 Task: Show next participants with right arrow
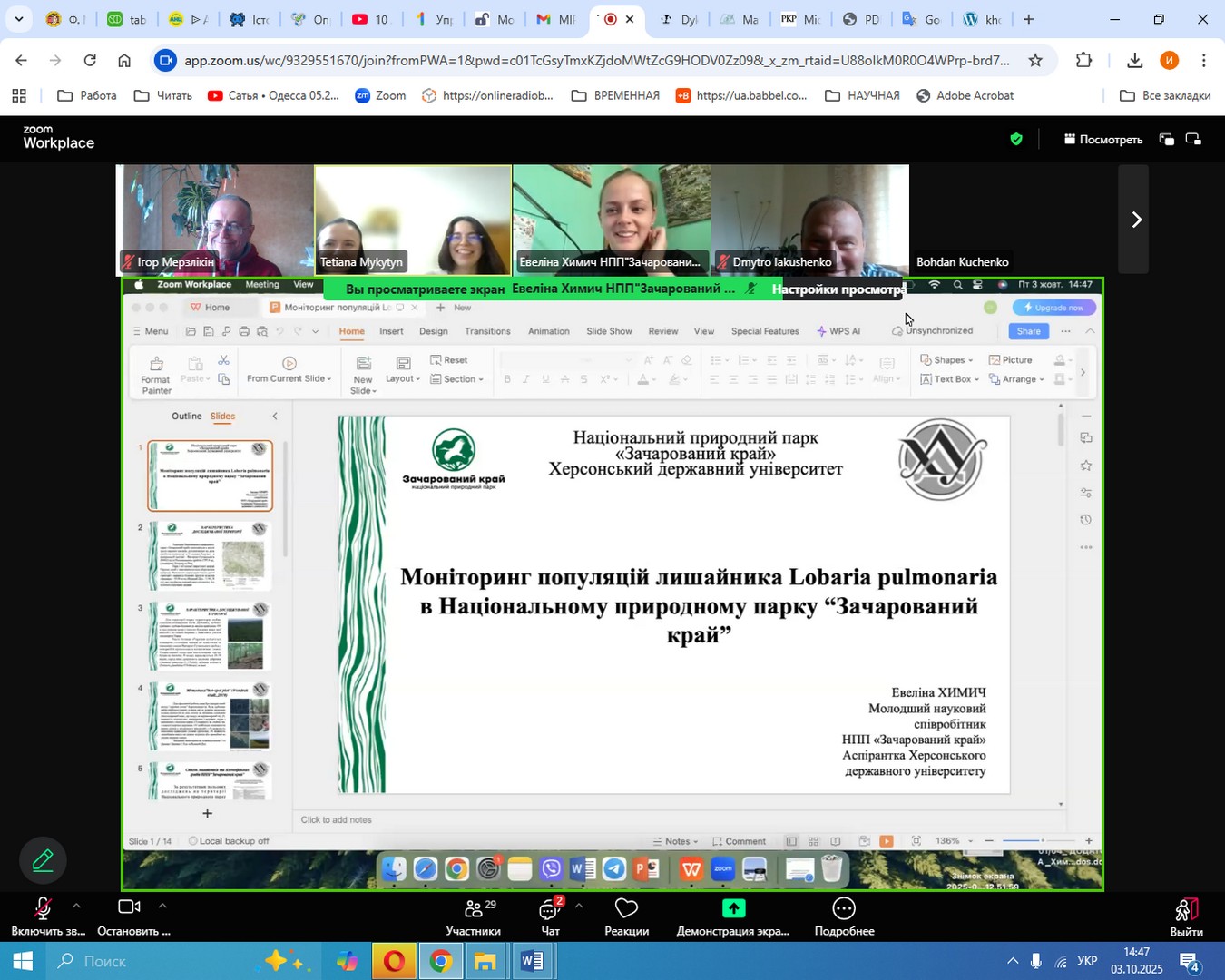[1134, 220]
